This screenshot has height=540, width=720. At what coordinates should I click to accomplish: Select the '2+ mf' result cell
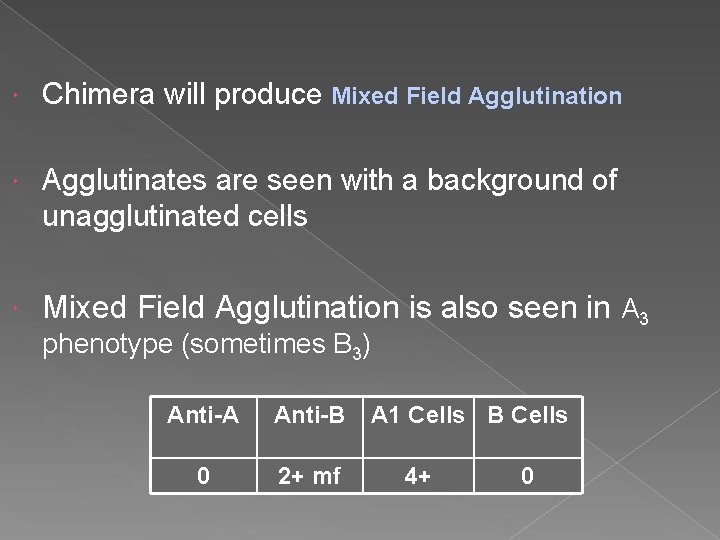click(310, 476)
